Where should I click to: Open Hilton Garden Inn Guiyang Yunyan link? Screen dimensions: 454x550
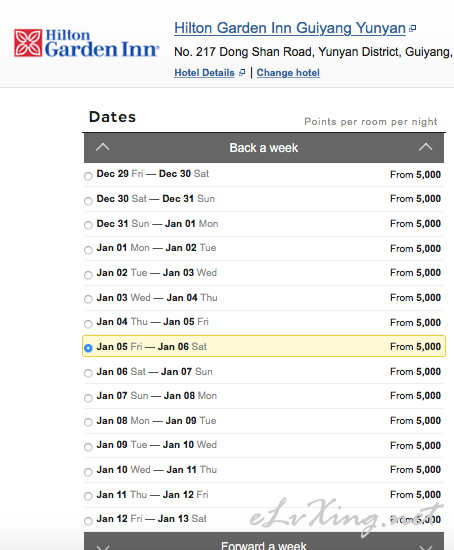click(x=290, y=28)
